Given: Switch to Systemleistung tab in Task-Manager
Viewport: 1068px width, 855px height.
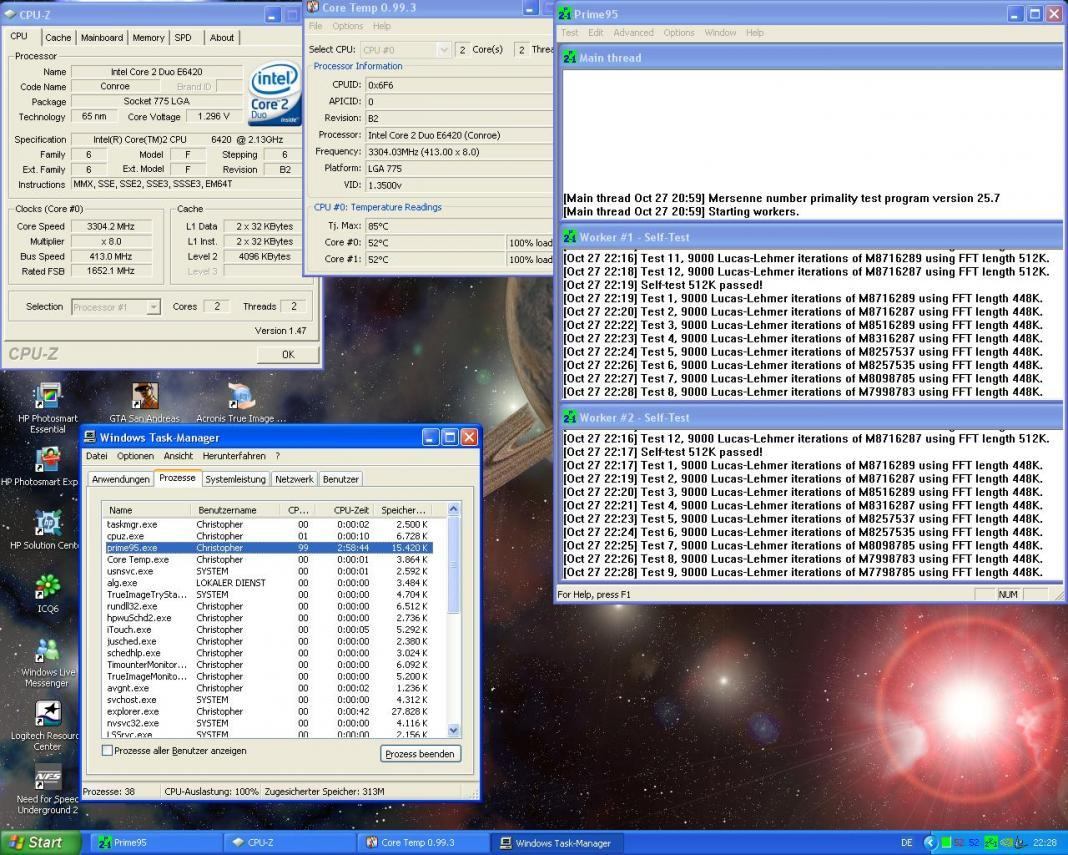Looking at the screenshot, I should pyautogui.click(x=236, y=479).
